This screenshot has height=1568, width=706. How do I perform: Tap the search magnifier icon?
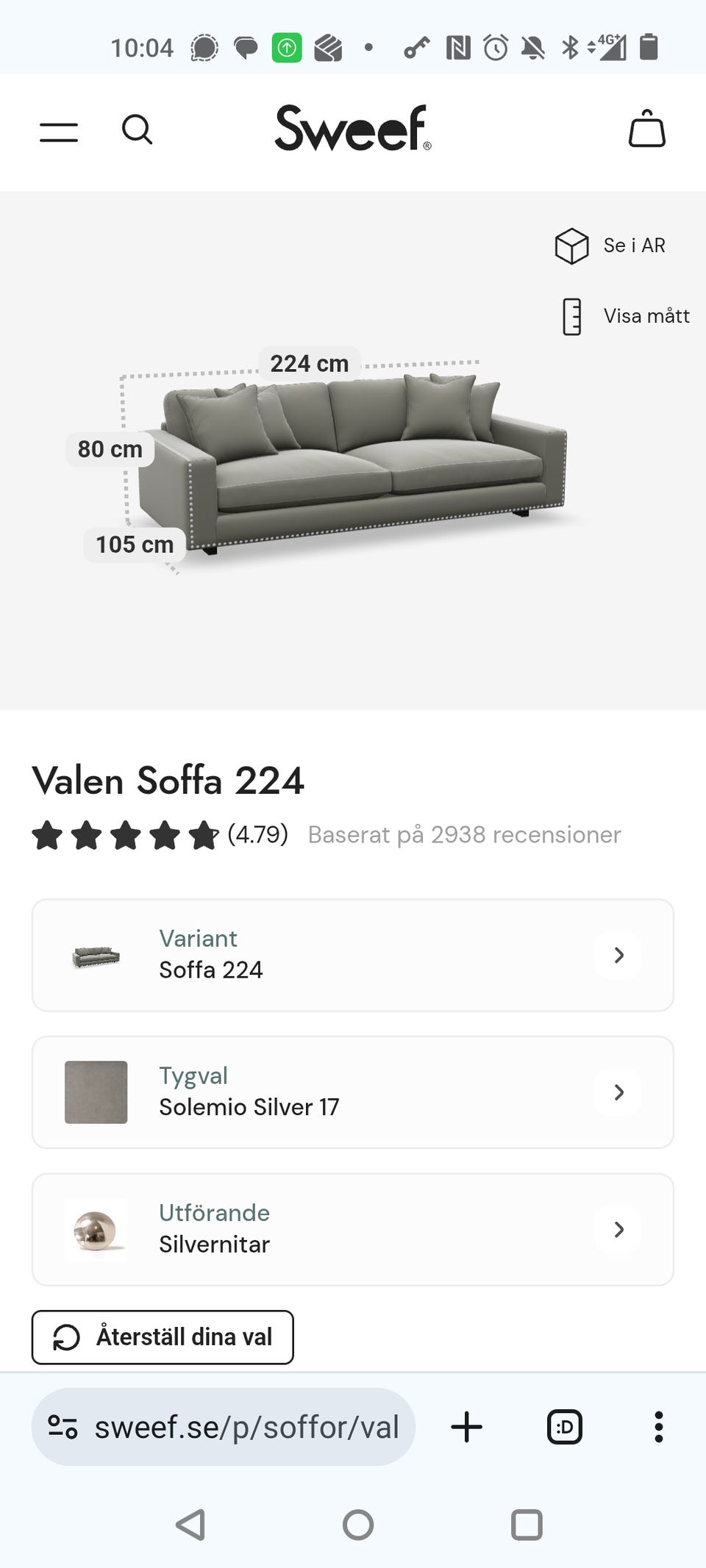point(137,130)
